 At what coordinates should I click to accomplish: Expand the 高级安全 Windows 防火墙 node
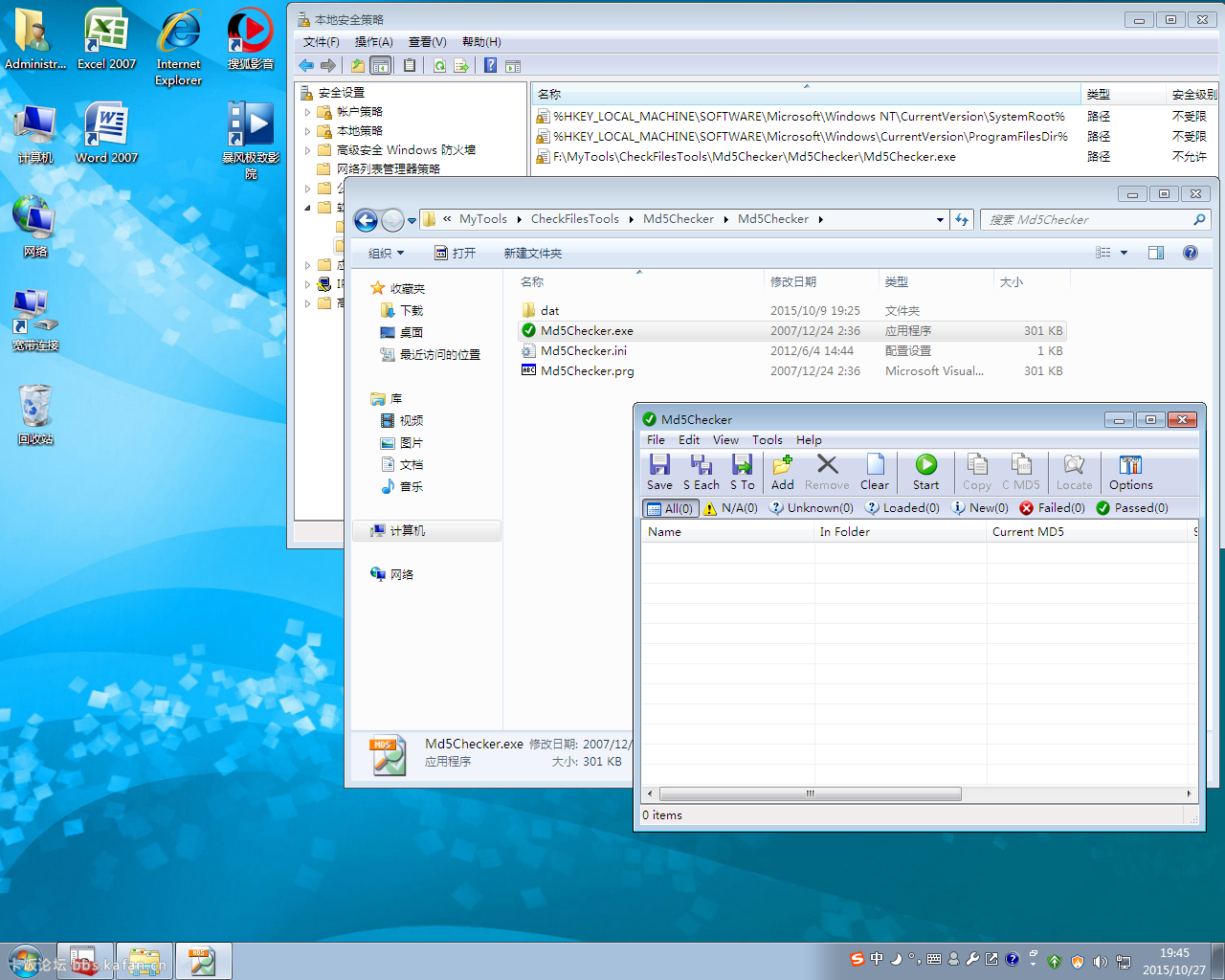[x=308, y=150]
